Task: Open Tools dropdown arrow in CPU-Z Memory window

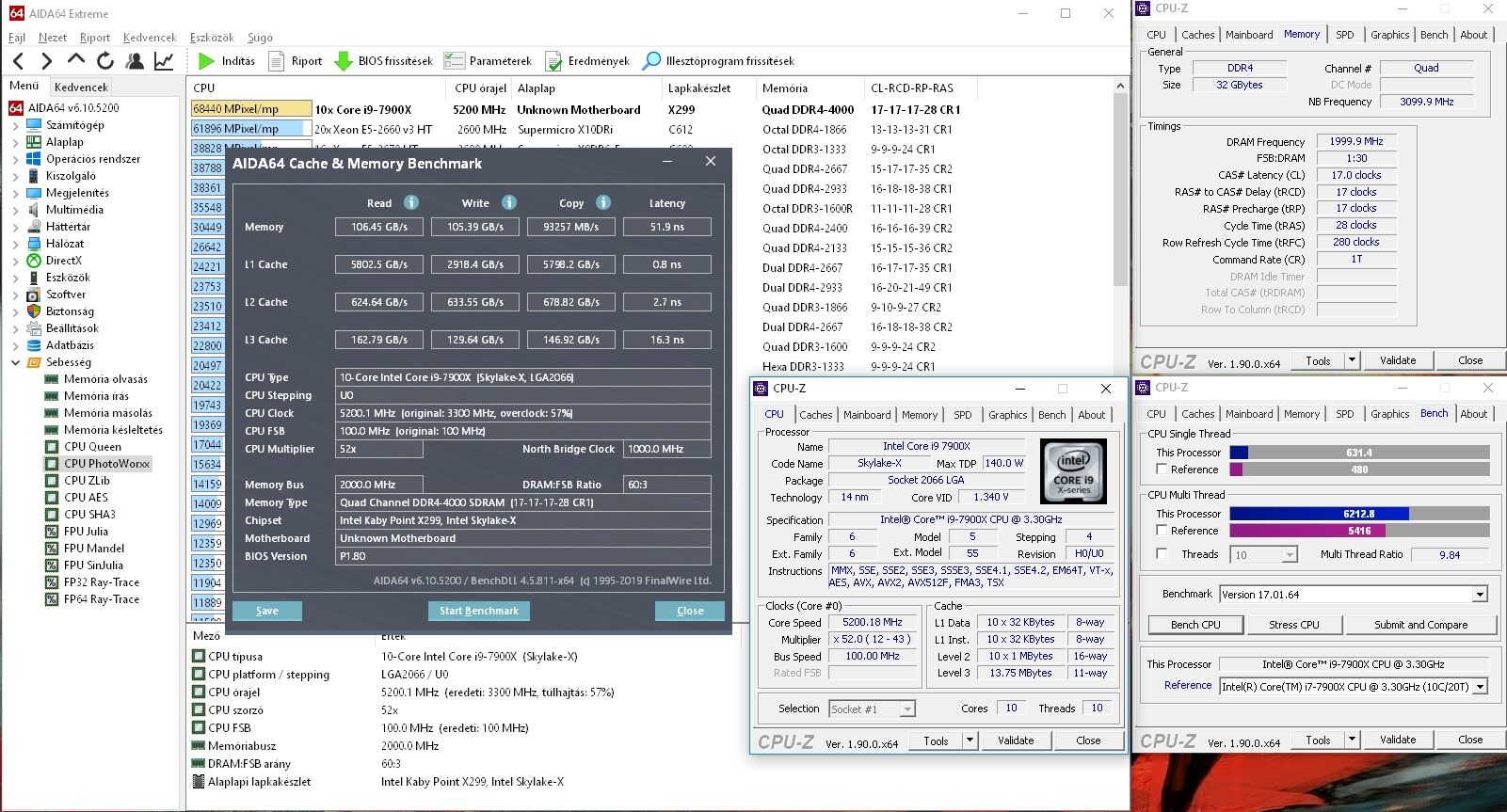Action: click(1353, 360)
